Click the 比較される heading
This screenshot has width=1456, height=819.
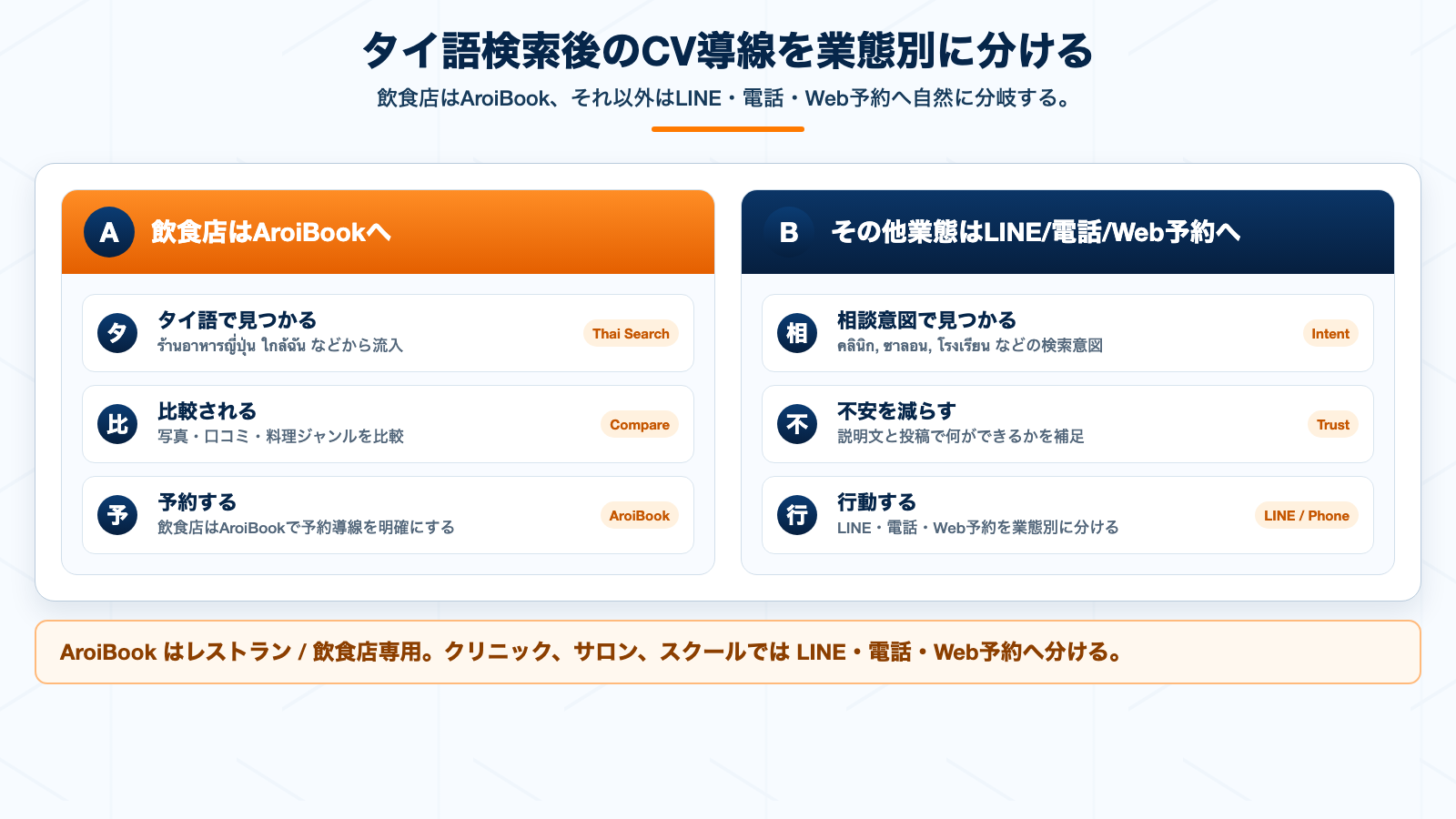(207, 411)
